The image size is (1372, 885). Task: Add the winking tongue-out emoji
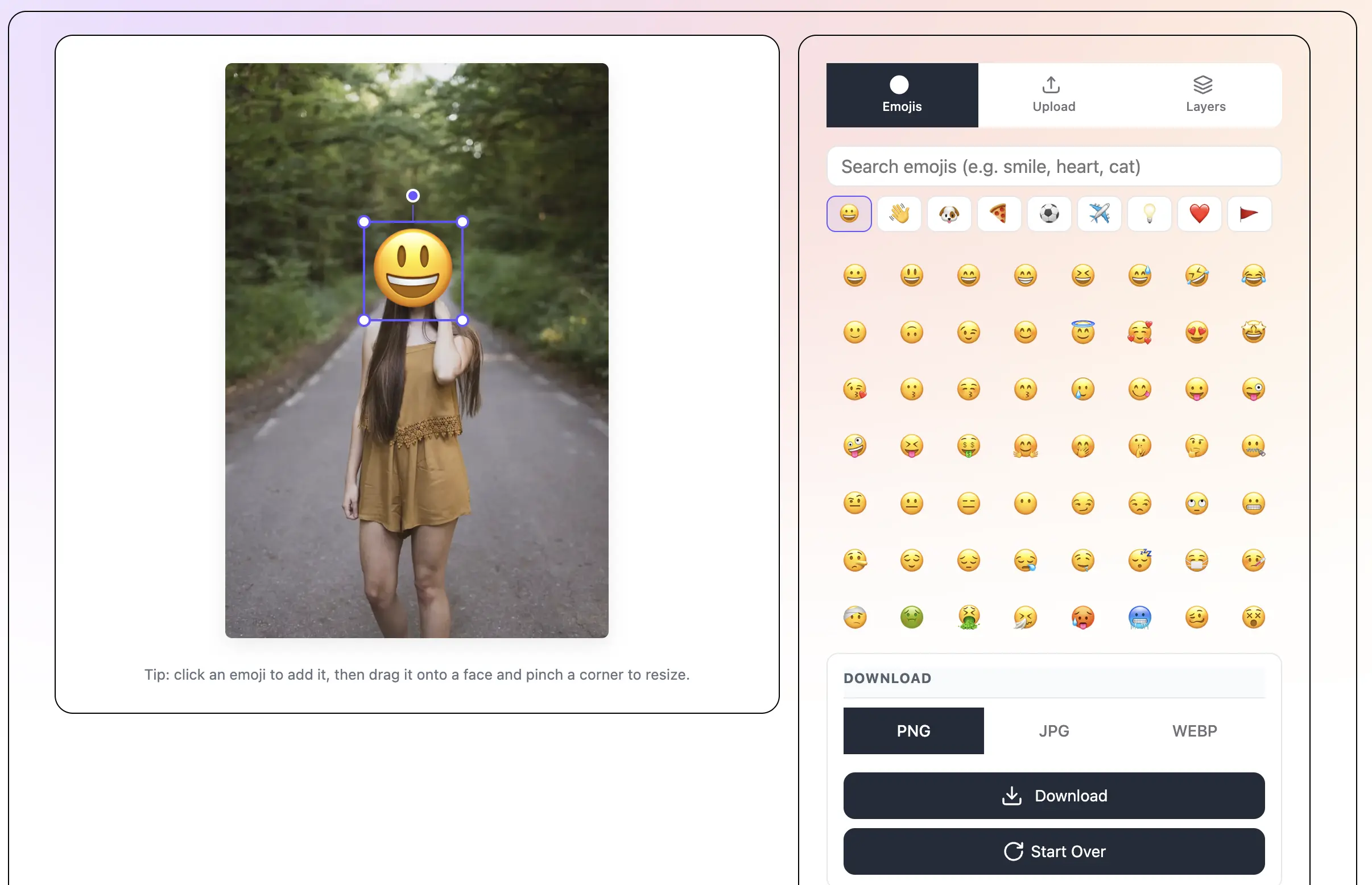1253,389
